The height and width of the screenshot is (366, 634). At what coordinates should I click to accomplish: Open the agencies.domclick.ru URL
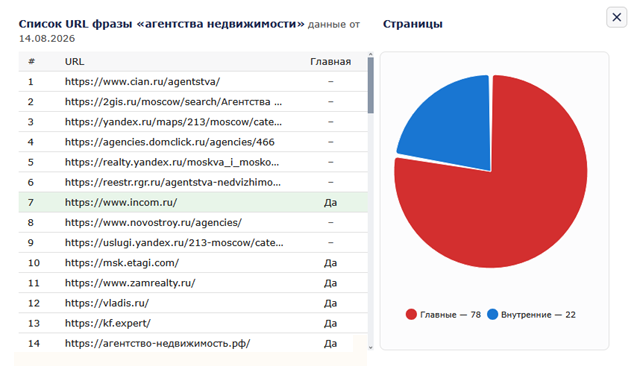pos(169,142)
